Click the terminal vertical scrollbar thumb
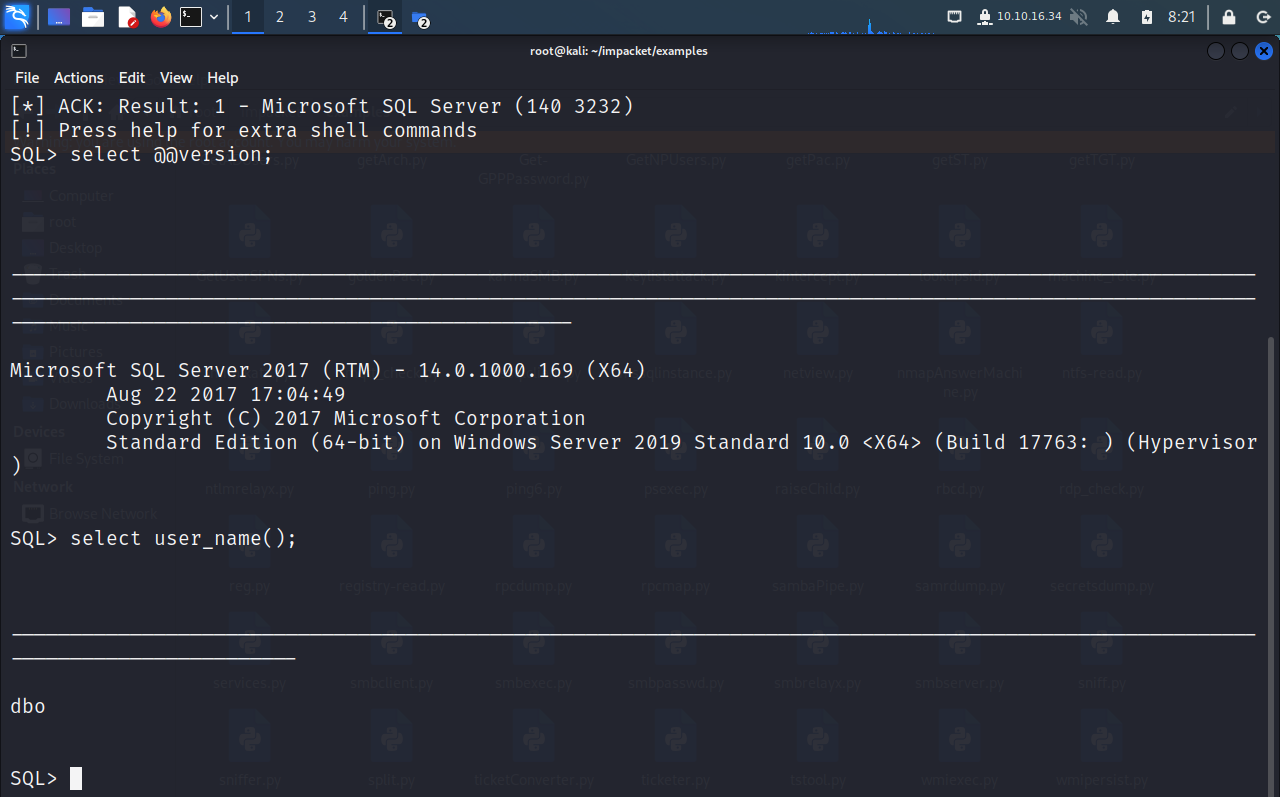The height and width of the screenshot is (797, 1280). pyautogui.click(x=1272, y=565)
